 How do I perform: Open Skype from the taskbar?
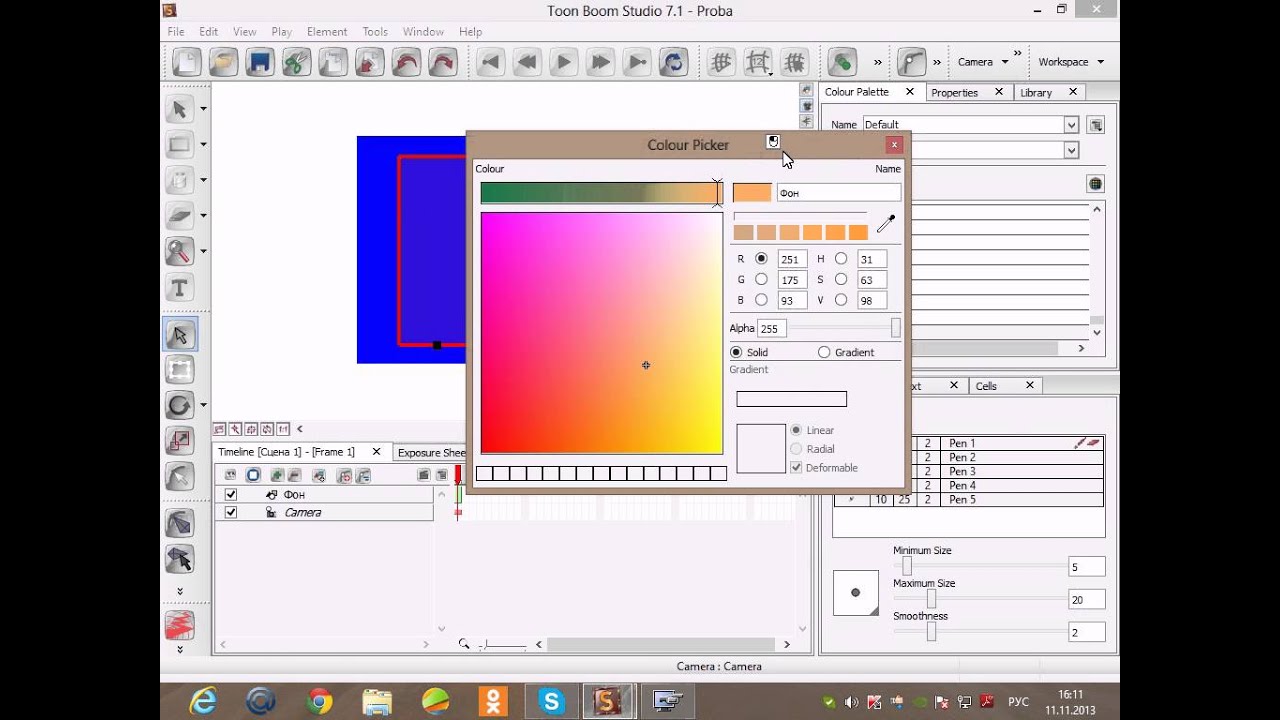coord(552,701)
